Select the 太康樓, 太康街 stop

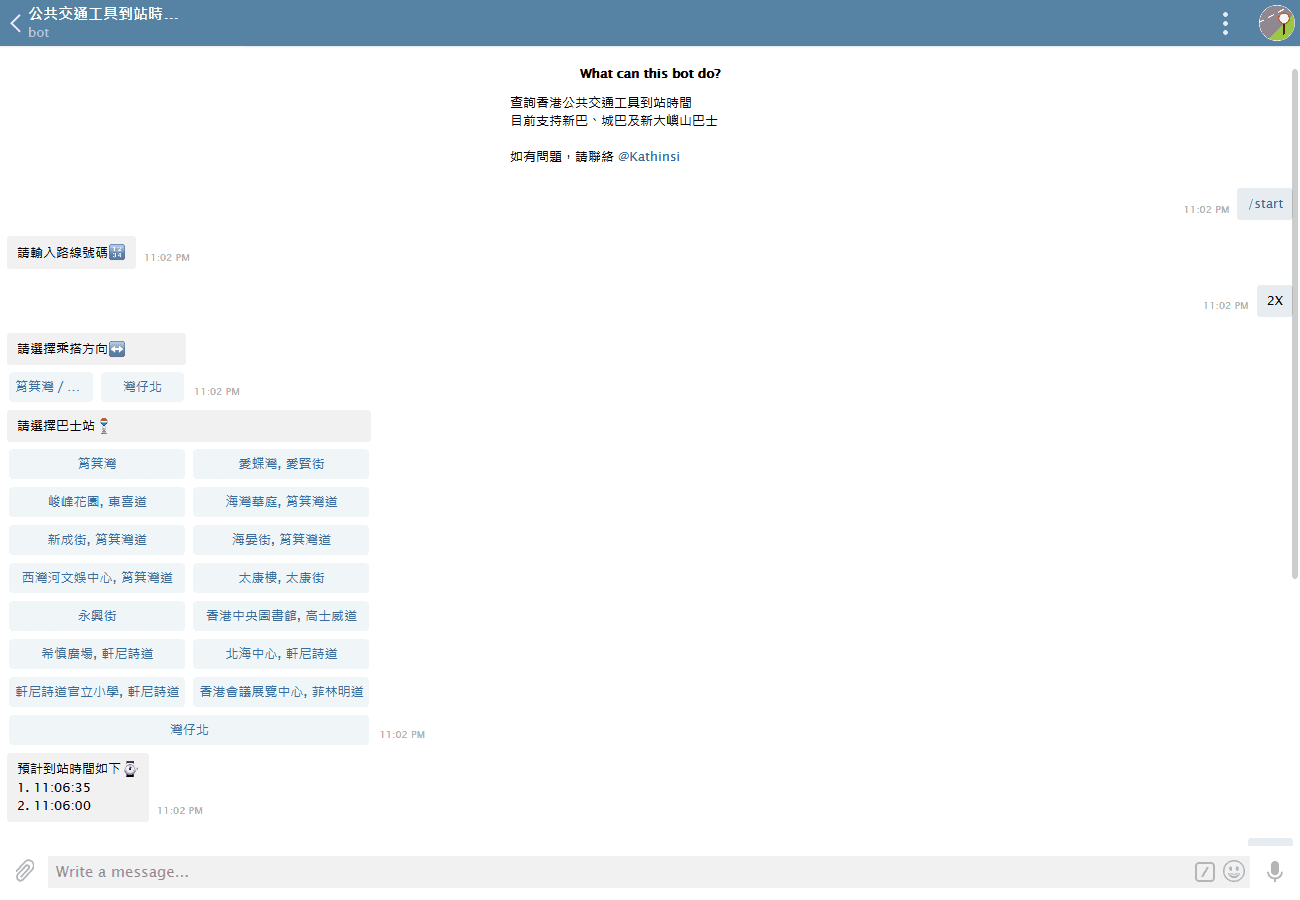point(281,577)
